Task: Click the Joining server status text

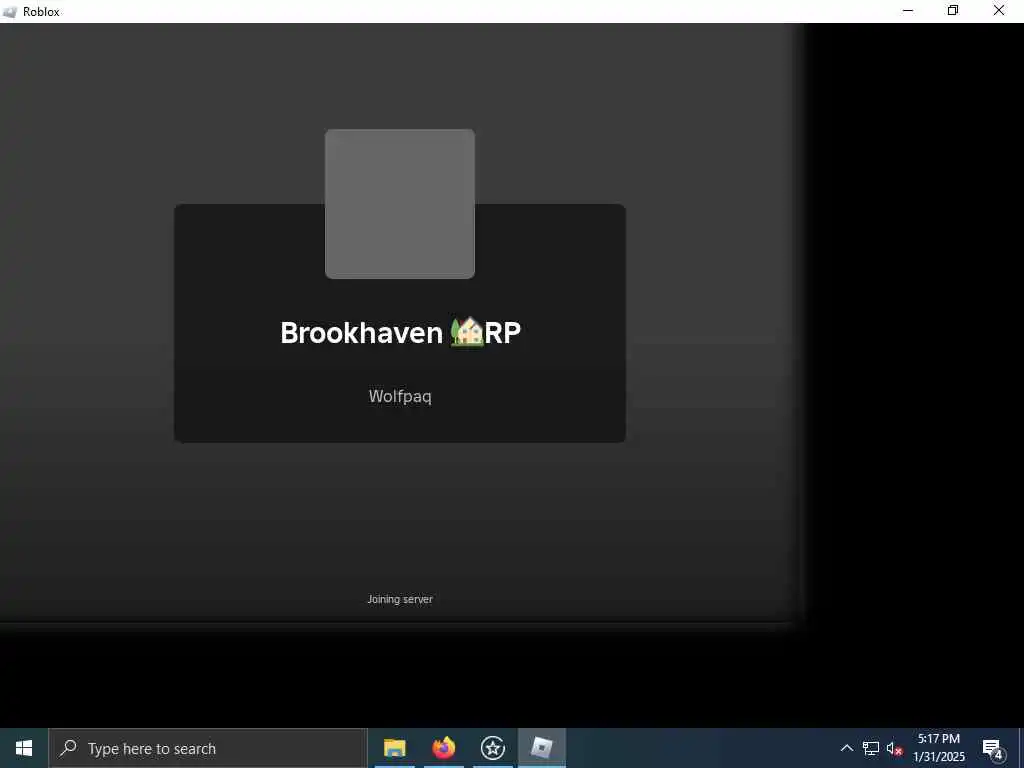Action: pyautogui.click(x=400, y=599)
